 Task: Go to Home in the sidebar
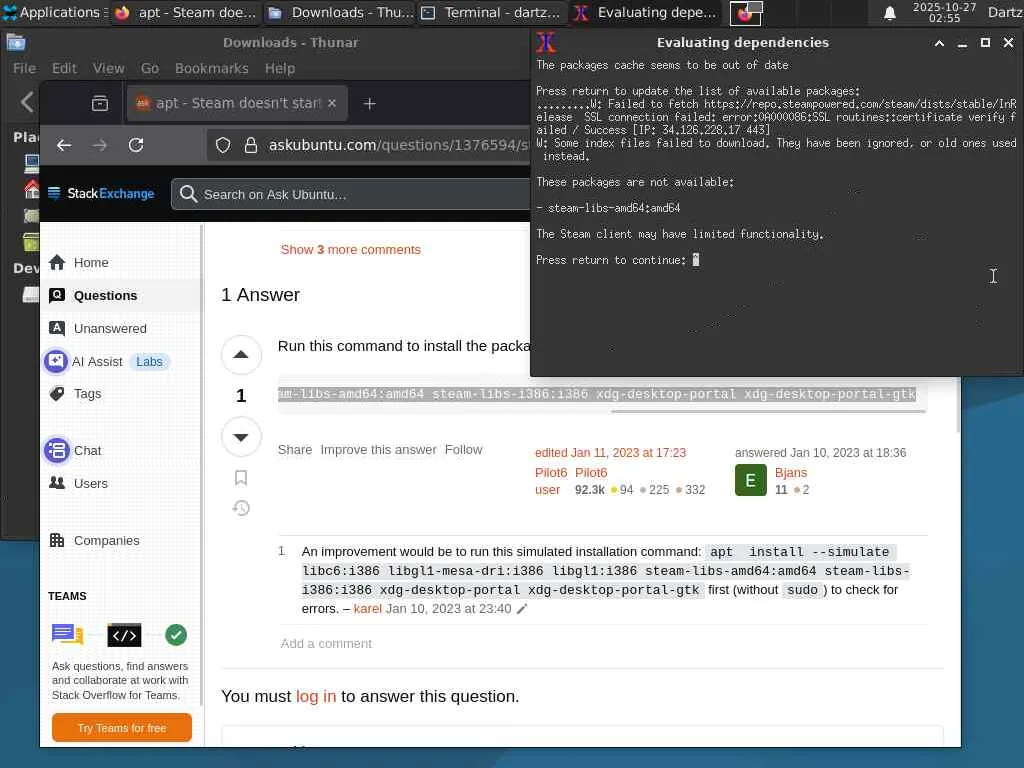coord(91,263)
